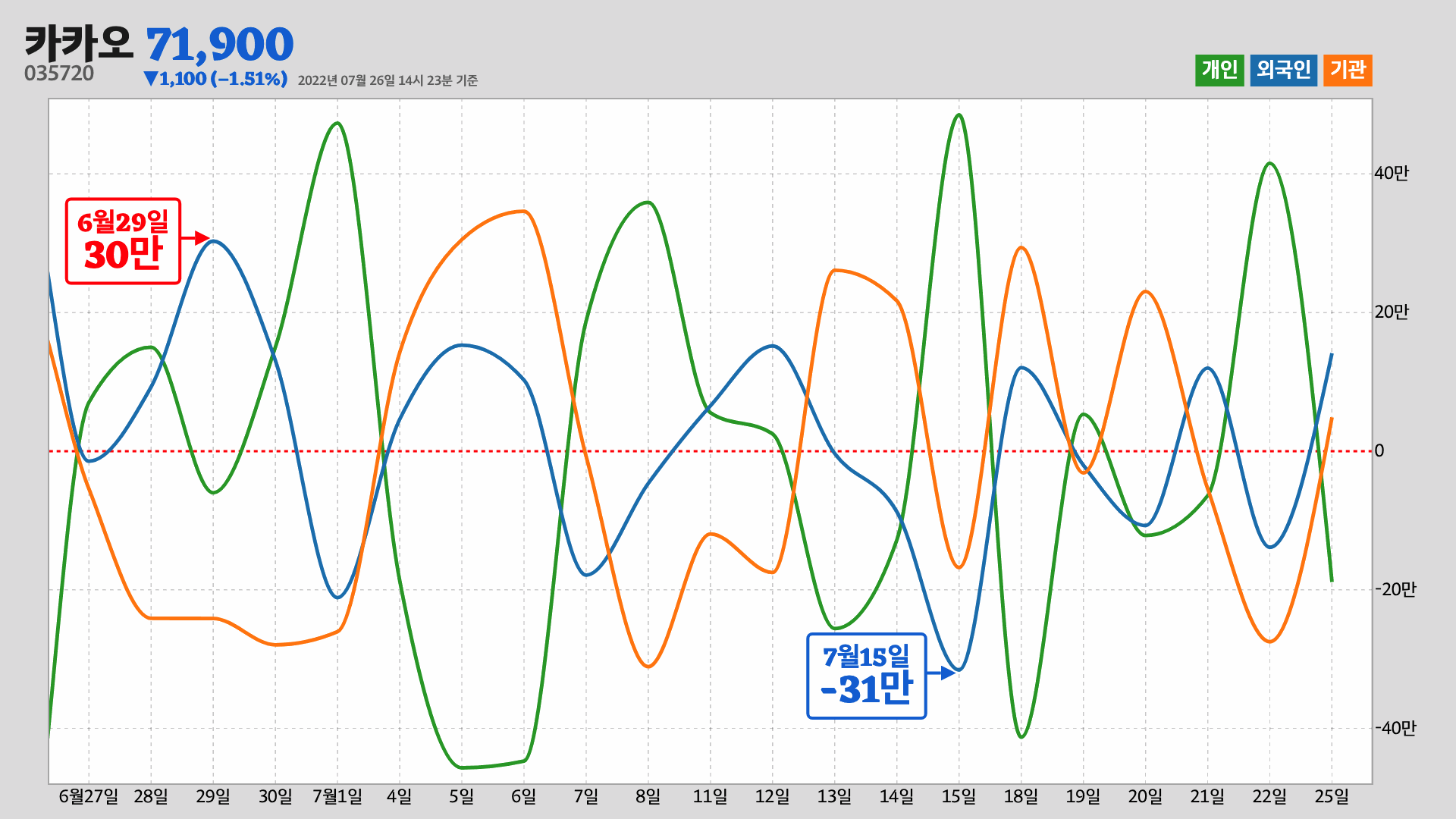Click the green line's peak at 15일
The height and width of the screenshot is (819, 1456).
959,115
